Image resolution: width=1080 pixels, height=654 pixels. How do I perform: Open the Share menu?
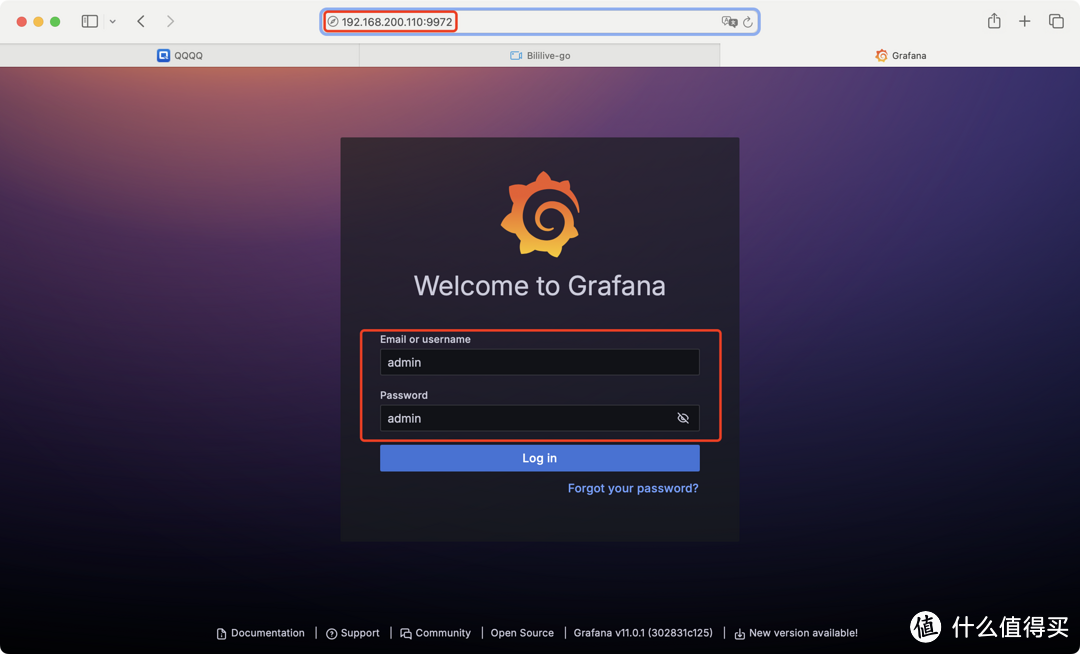[x=994, y=21]
